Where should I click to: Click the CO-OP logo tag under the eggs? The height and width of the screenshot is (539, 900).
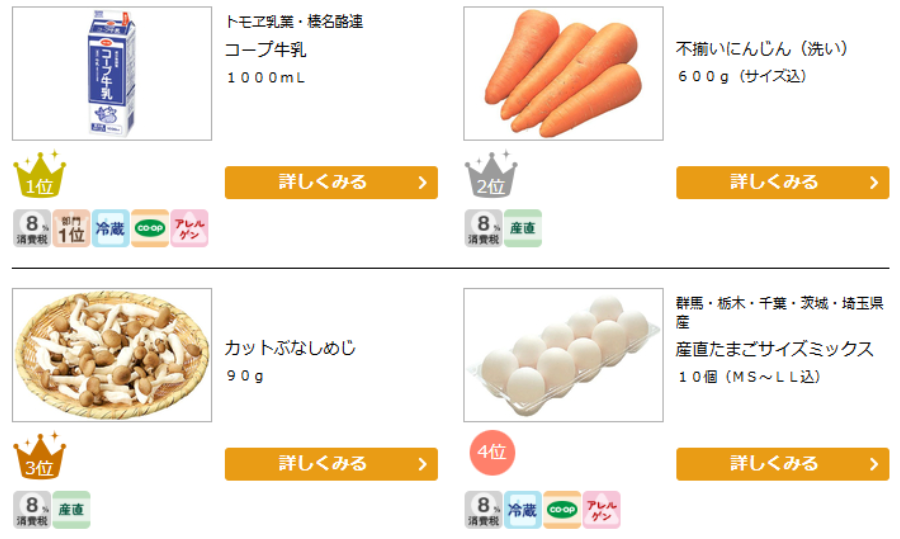coord(562,510)
